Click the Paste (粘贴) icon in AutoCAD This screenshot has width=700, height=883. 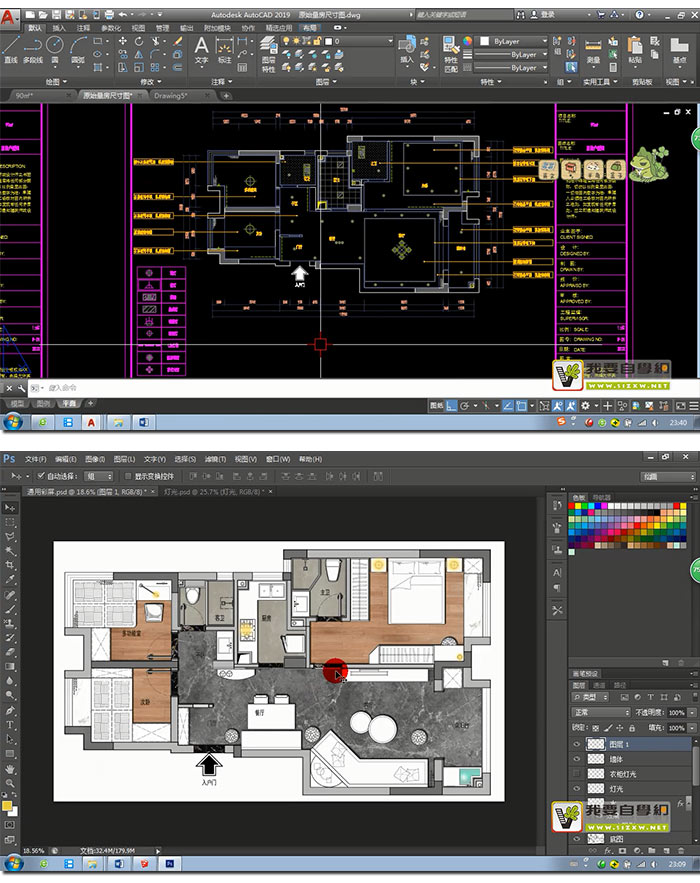[635, 50]
